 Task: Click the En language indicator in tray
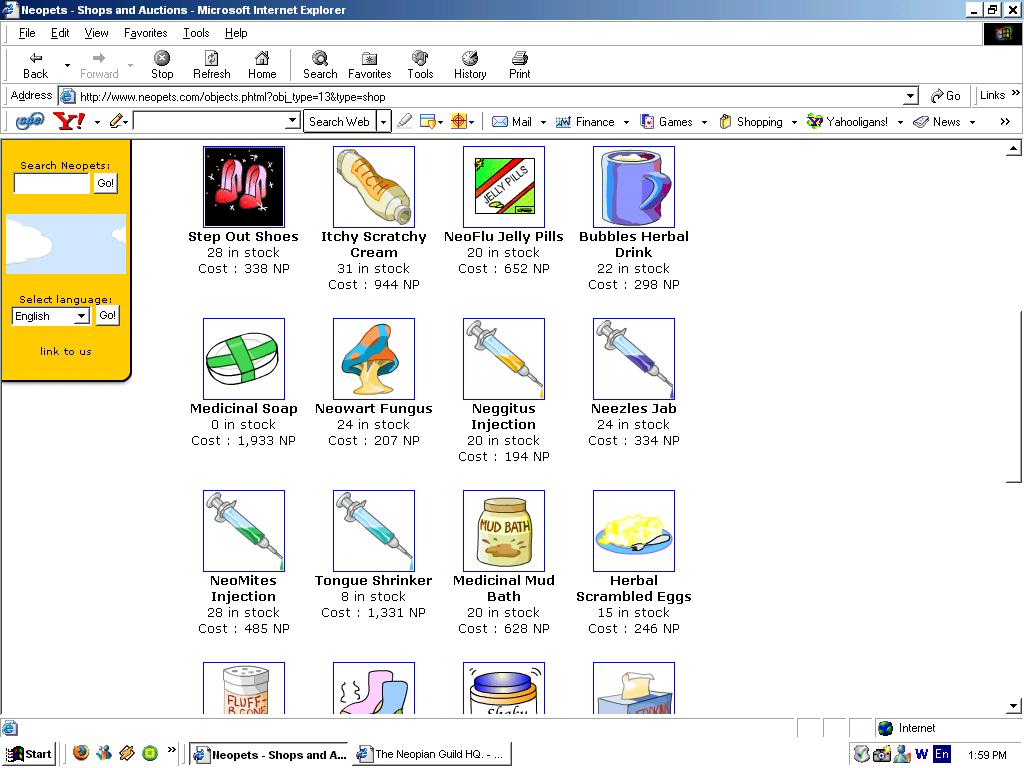coord(942,754)
